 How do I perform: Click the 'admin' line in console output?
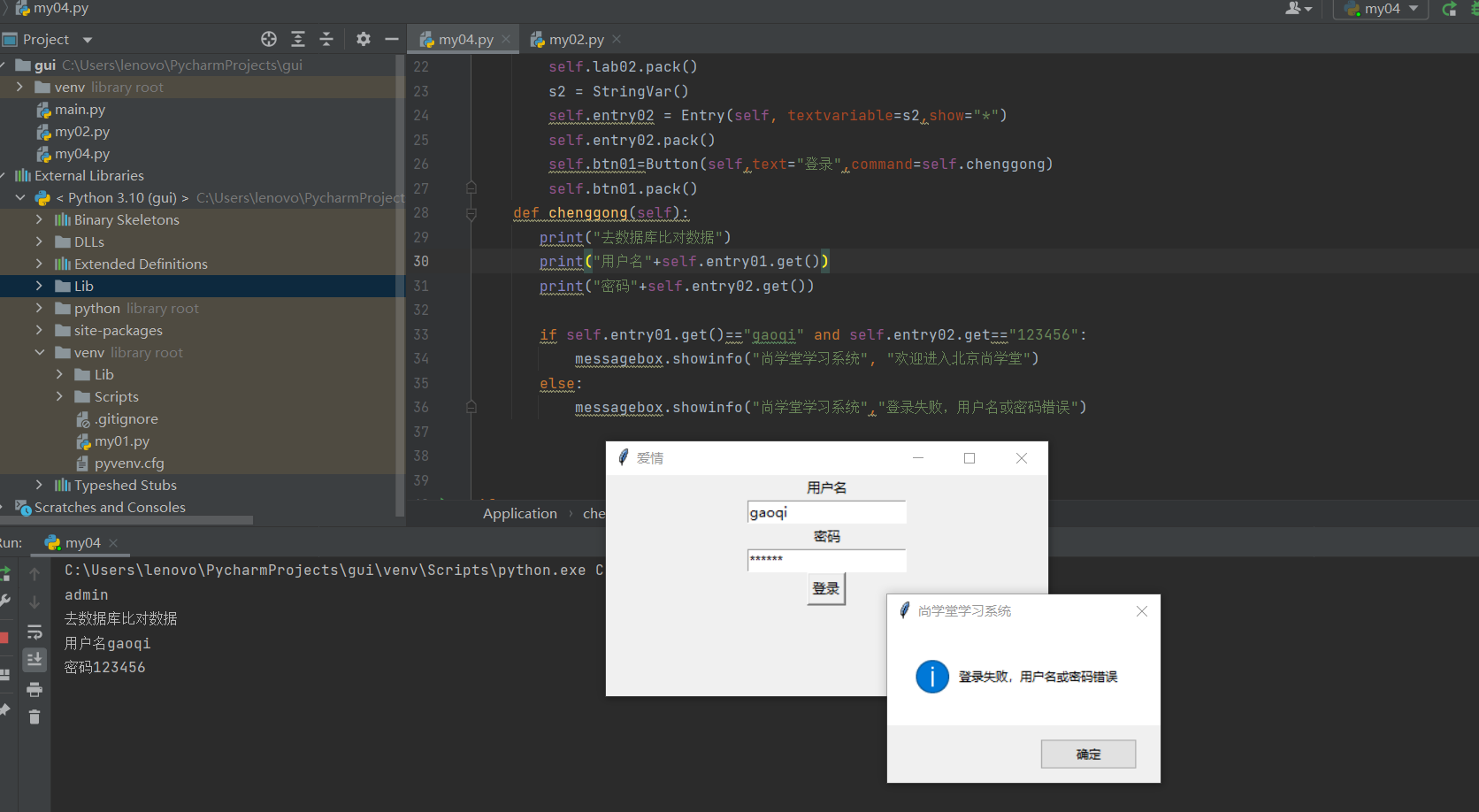click(86, 594)
